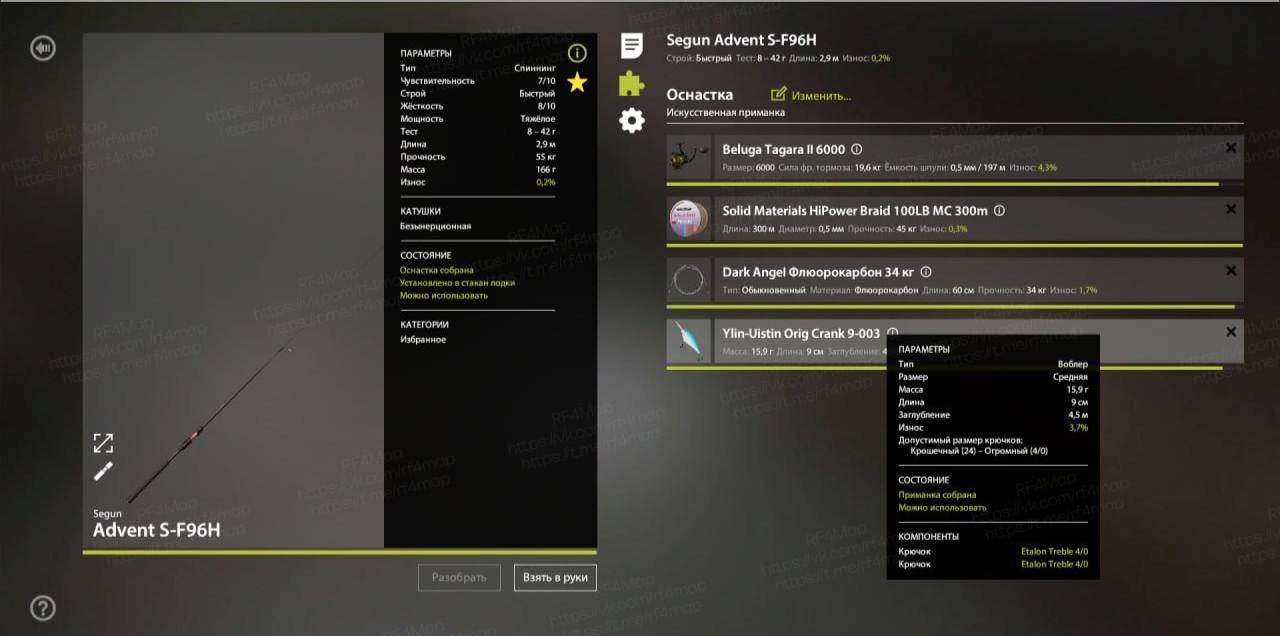Screen dimensions: 1280x636
Task: Click the edit pencil icon beside Изменить
Action: point(779,95)
